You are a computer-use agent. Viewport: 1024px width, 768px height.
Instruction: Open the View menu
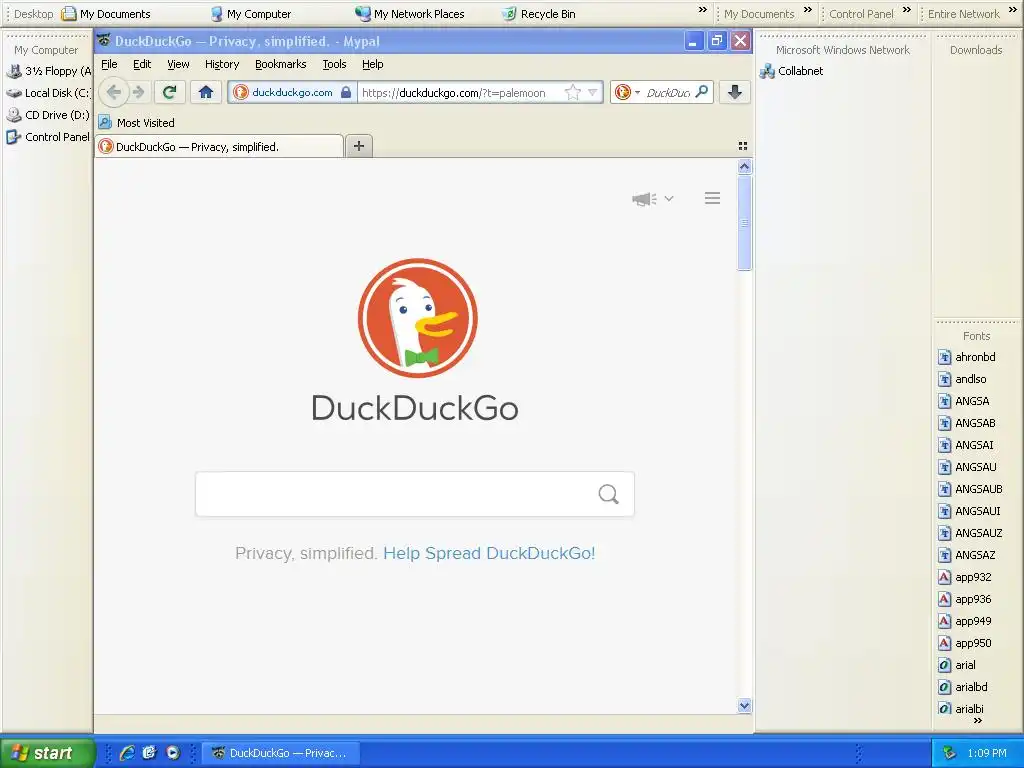pos(178,64)
